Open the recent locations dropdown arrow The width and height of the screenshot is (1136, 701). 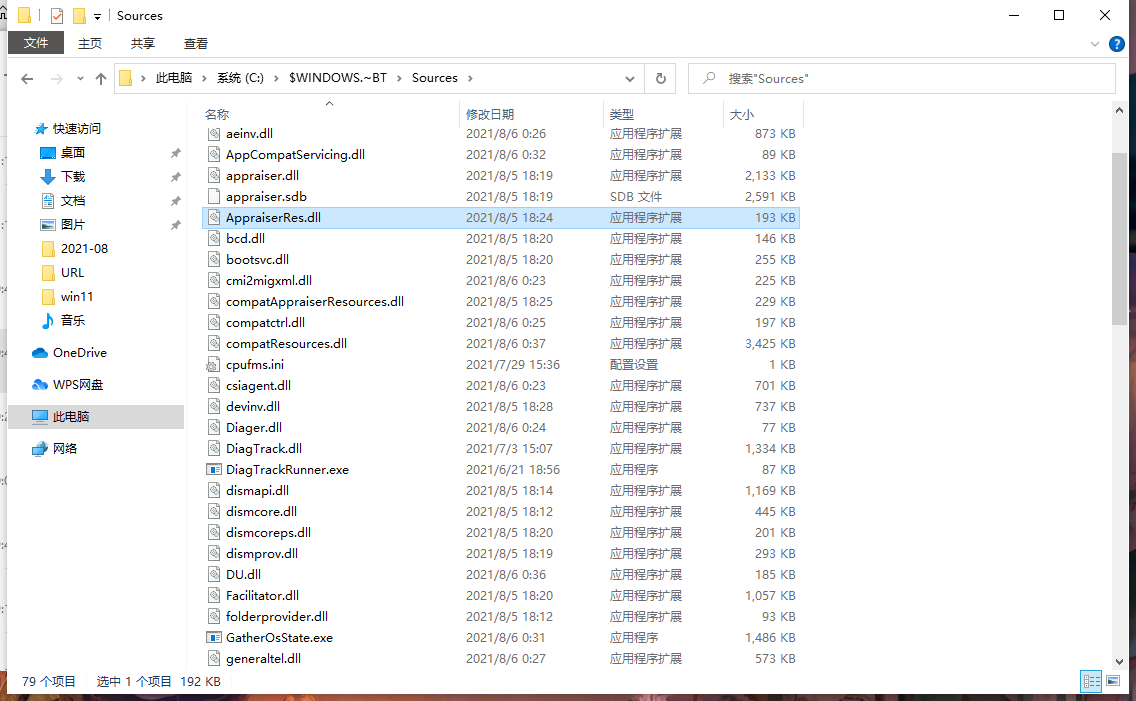(x=79, y=79)
